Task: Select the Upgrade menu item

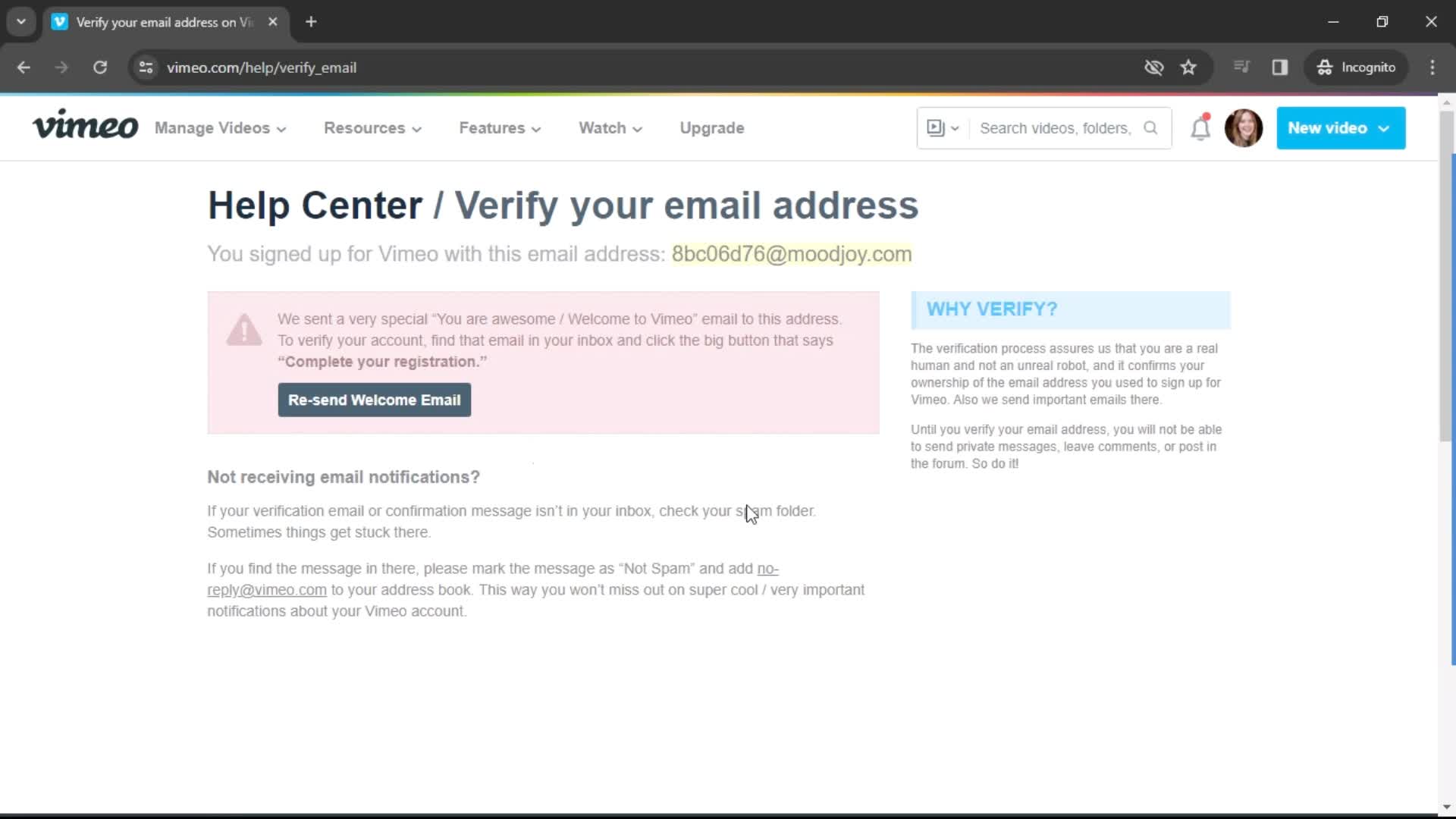Action: click(x=711, y=128)
